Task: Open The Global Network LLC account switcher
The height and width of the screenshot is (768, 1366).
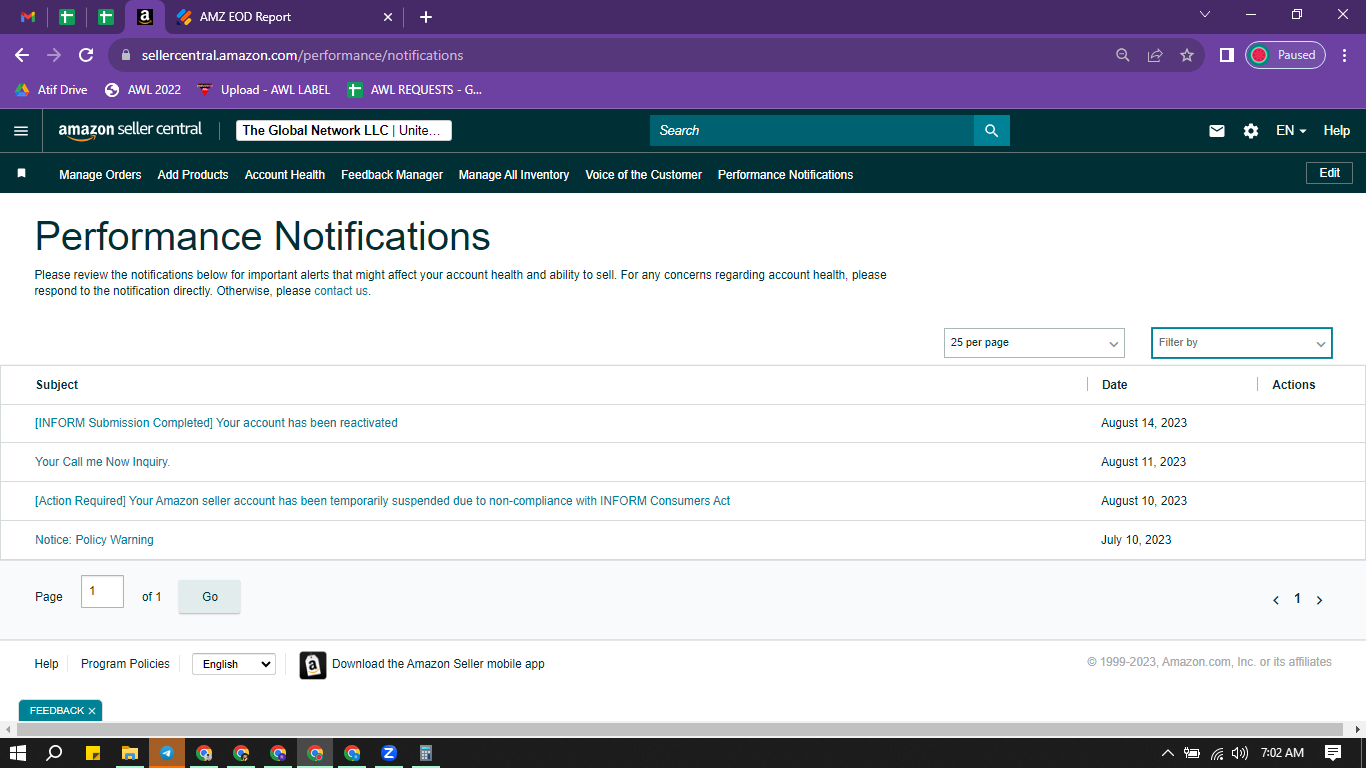Action: pyautogui.click(x=344, y=131)
